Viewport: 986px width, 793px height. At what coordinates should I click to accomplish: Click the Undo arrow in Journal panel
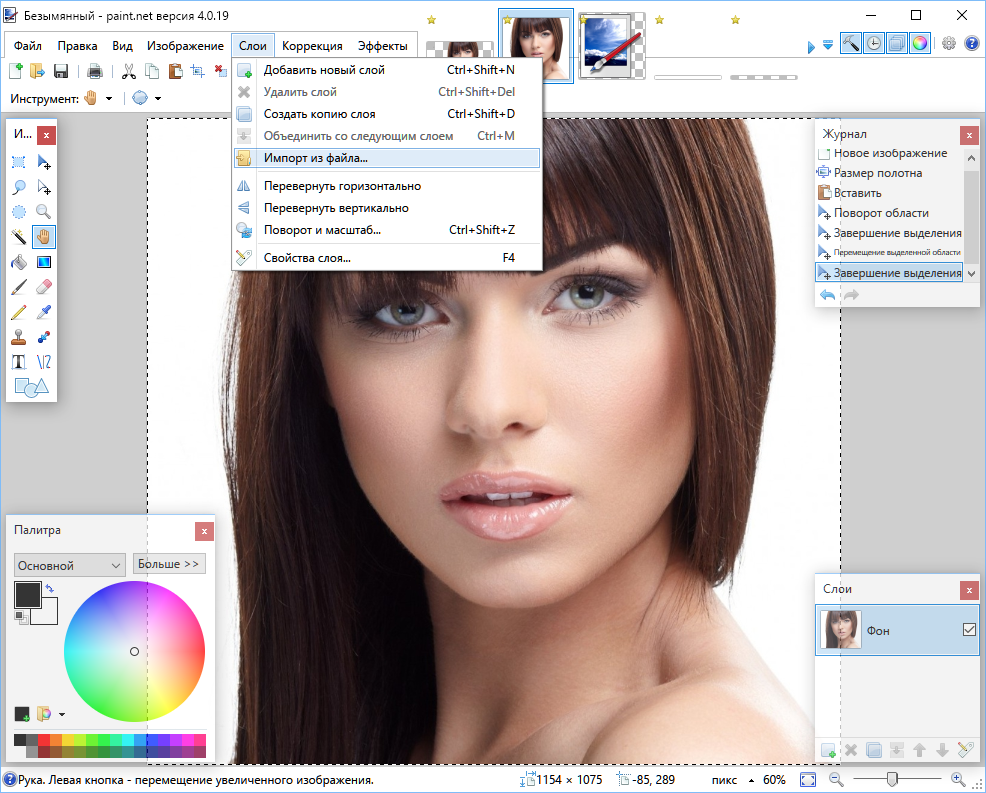[827, 295]
